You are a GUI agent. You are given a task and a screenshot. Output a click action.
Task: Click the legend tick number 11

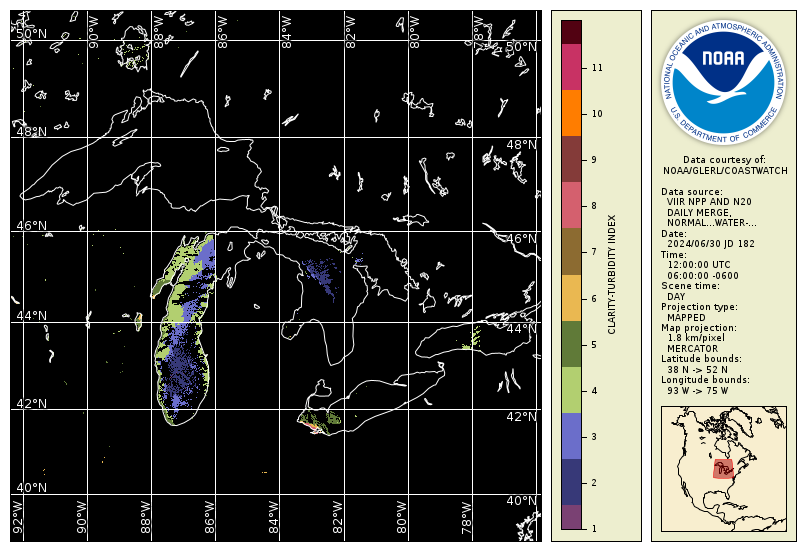597,68
